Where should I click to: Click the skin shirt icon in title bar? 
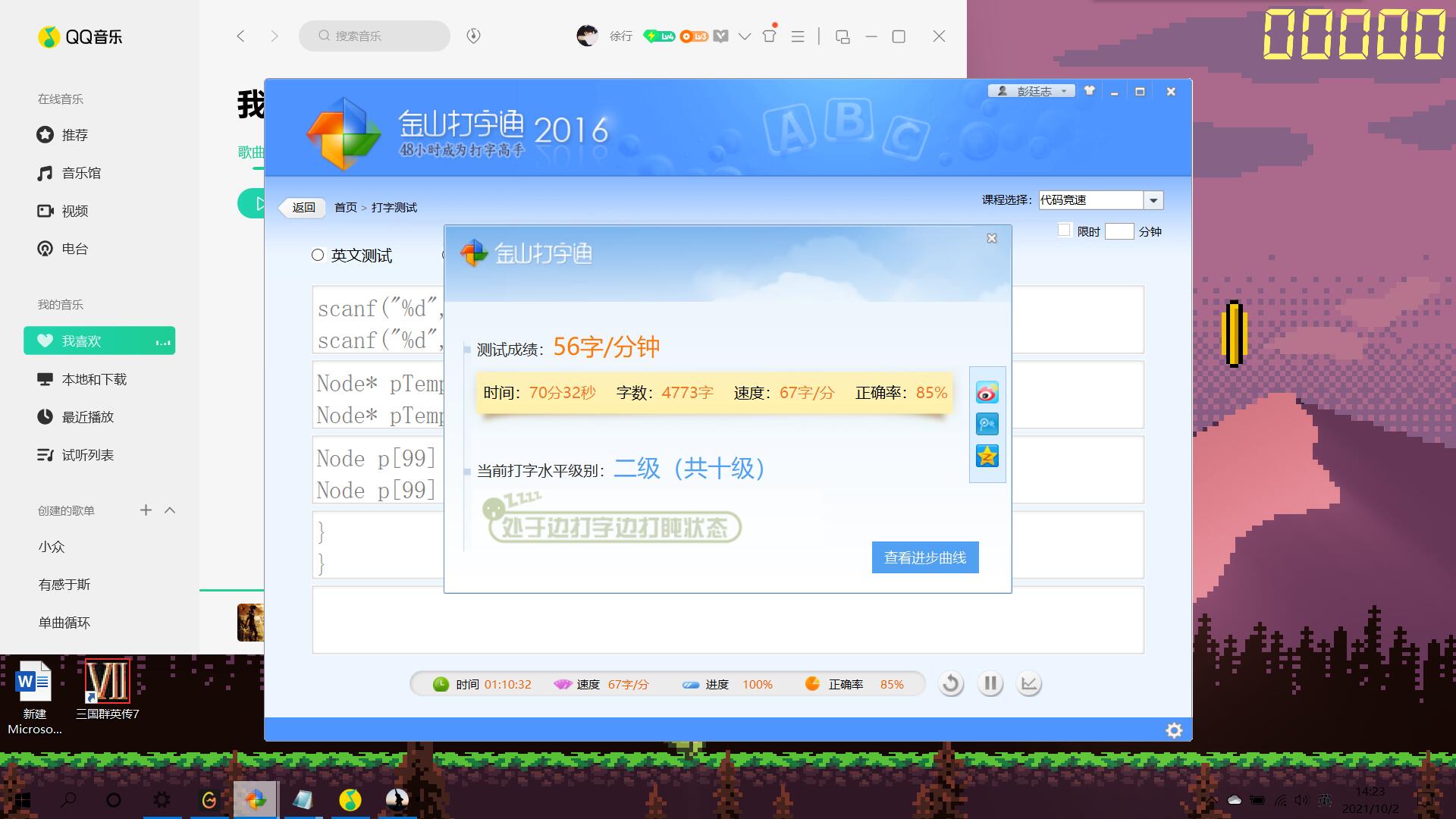1090,91
